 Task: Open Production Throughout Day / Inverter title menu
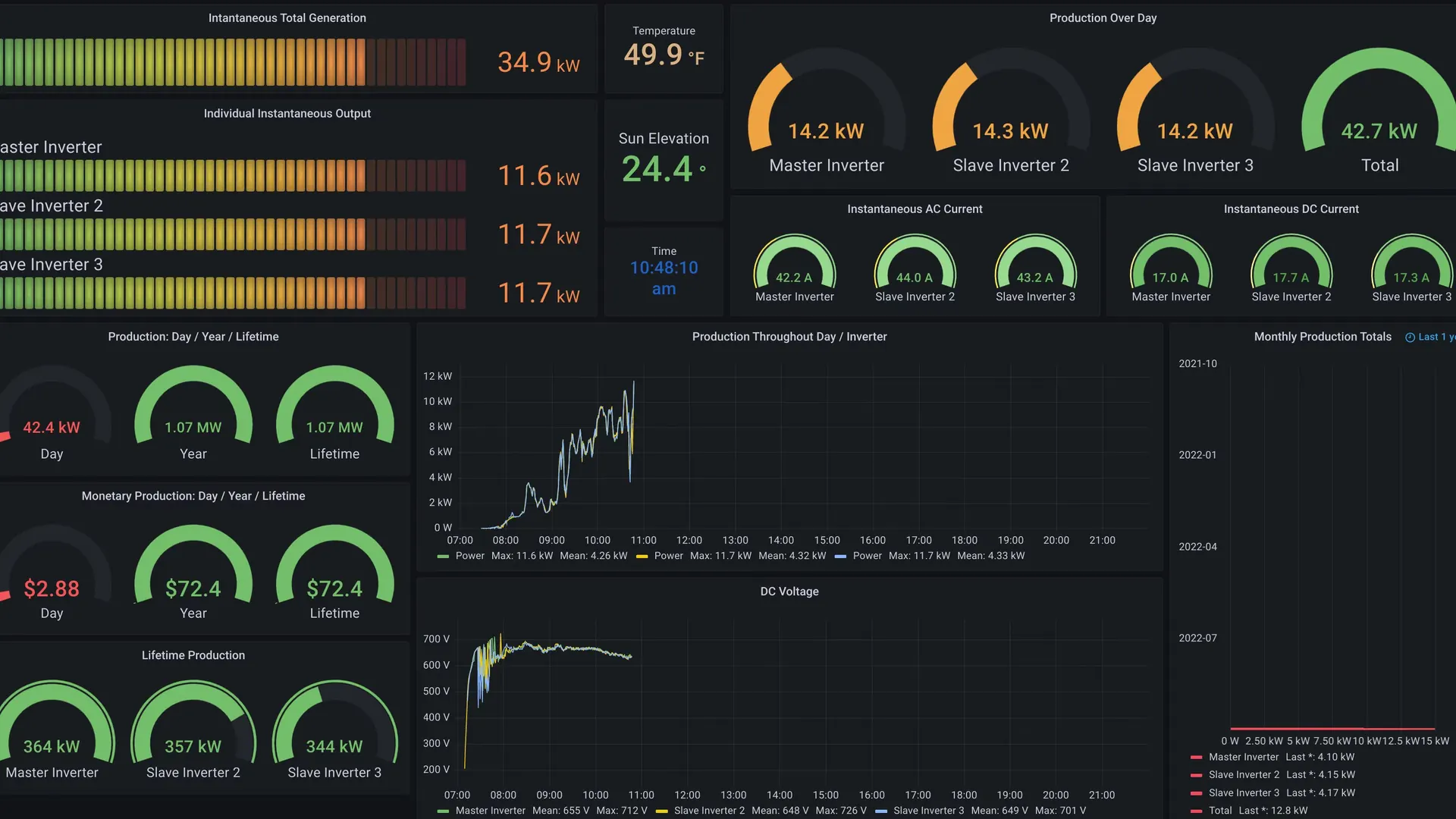[789, 337]
